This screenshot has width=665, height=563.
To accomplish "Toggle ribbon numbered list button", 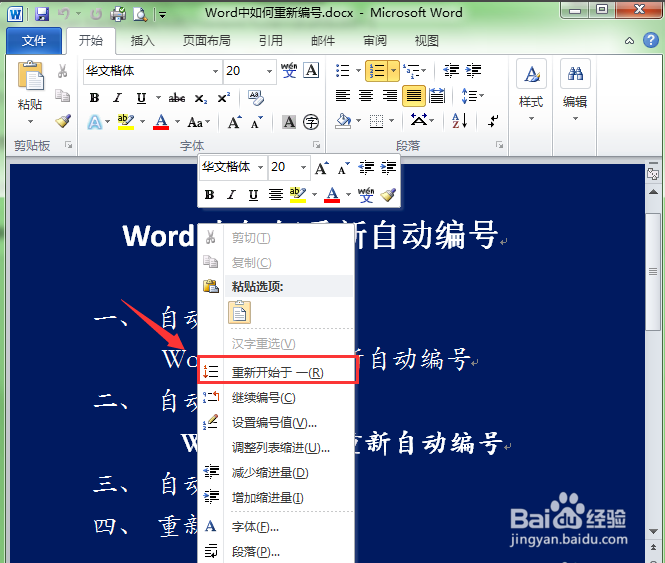I will pos(376,70).
